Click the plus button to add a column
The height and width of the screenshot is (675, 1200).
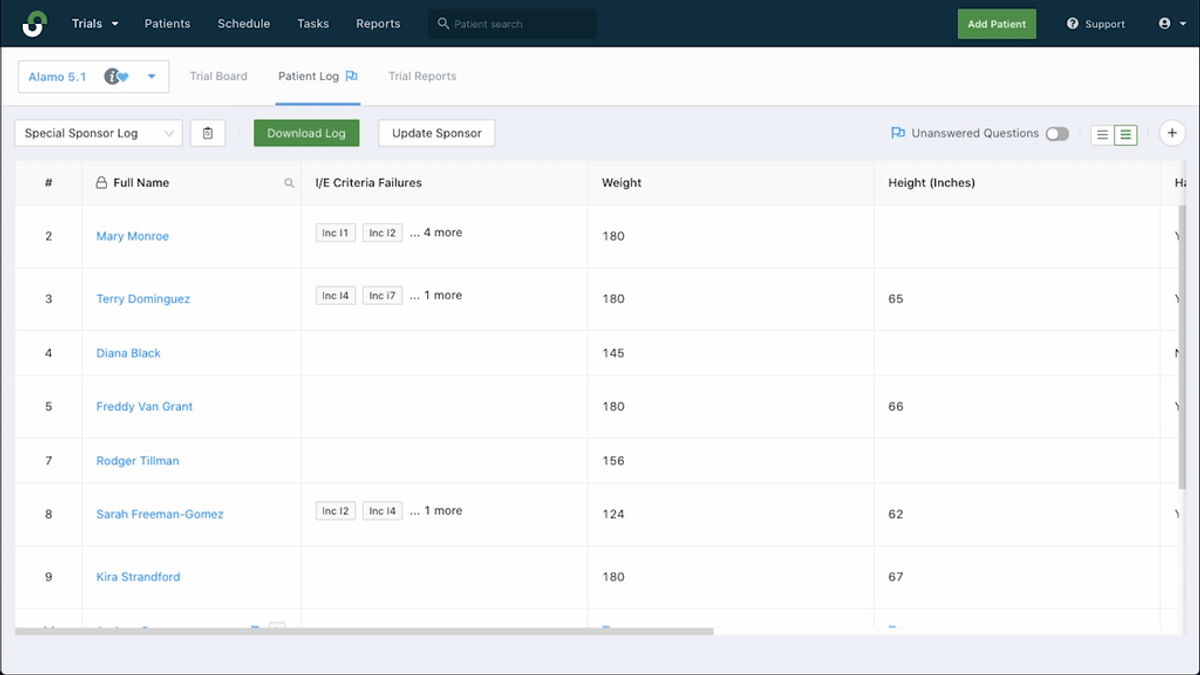point(1172,133)
